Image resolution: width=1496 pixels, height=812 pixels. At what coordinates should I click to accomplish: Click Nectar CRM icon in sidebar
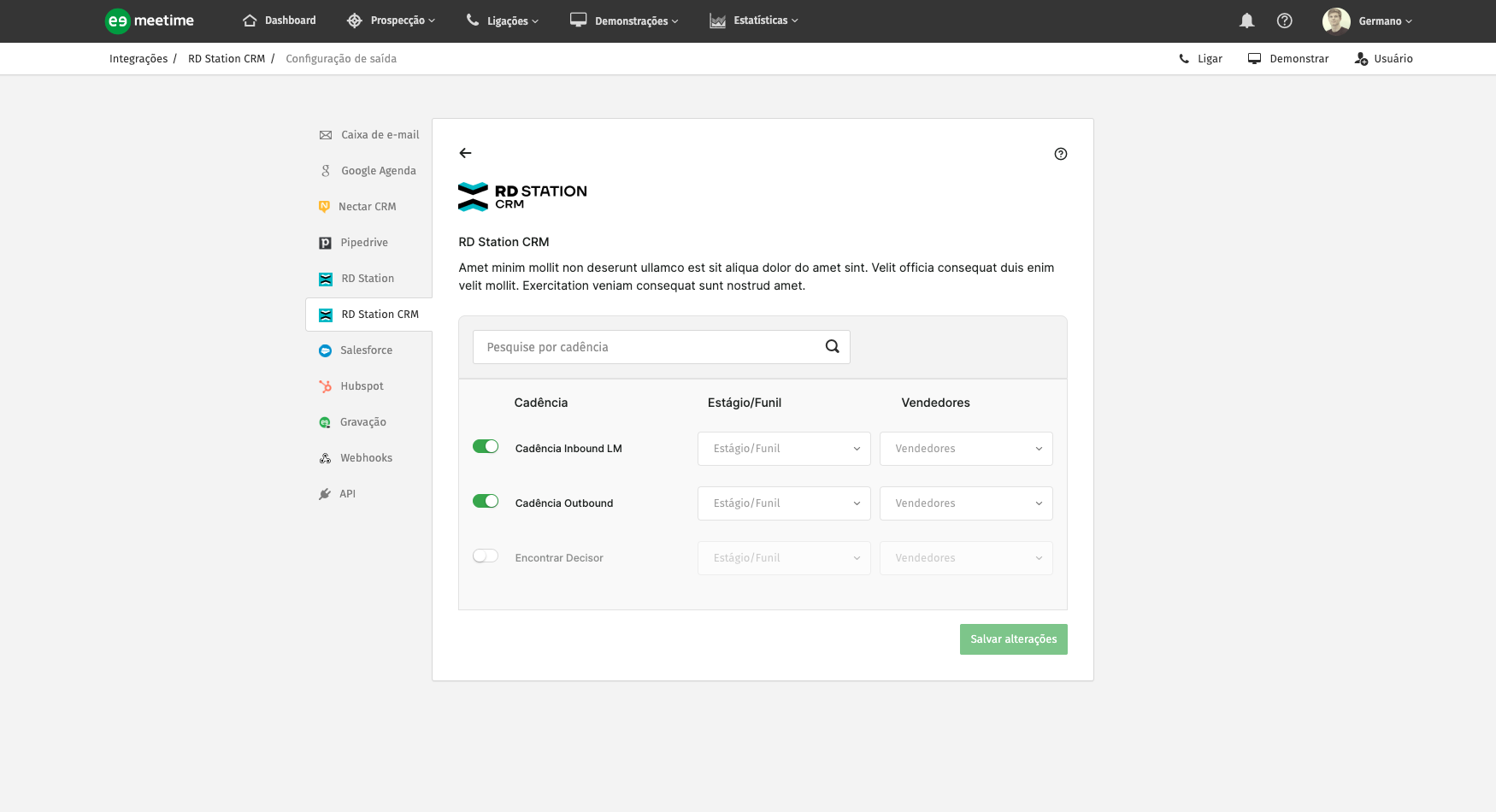coord(324,207)
